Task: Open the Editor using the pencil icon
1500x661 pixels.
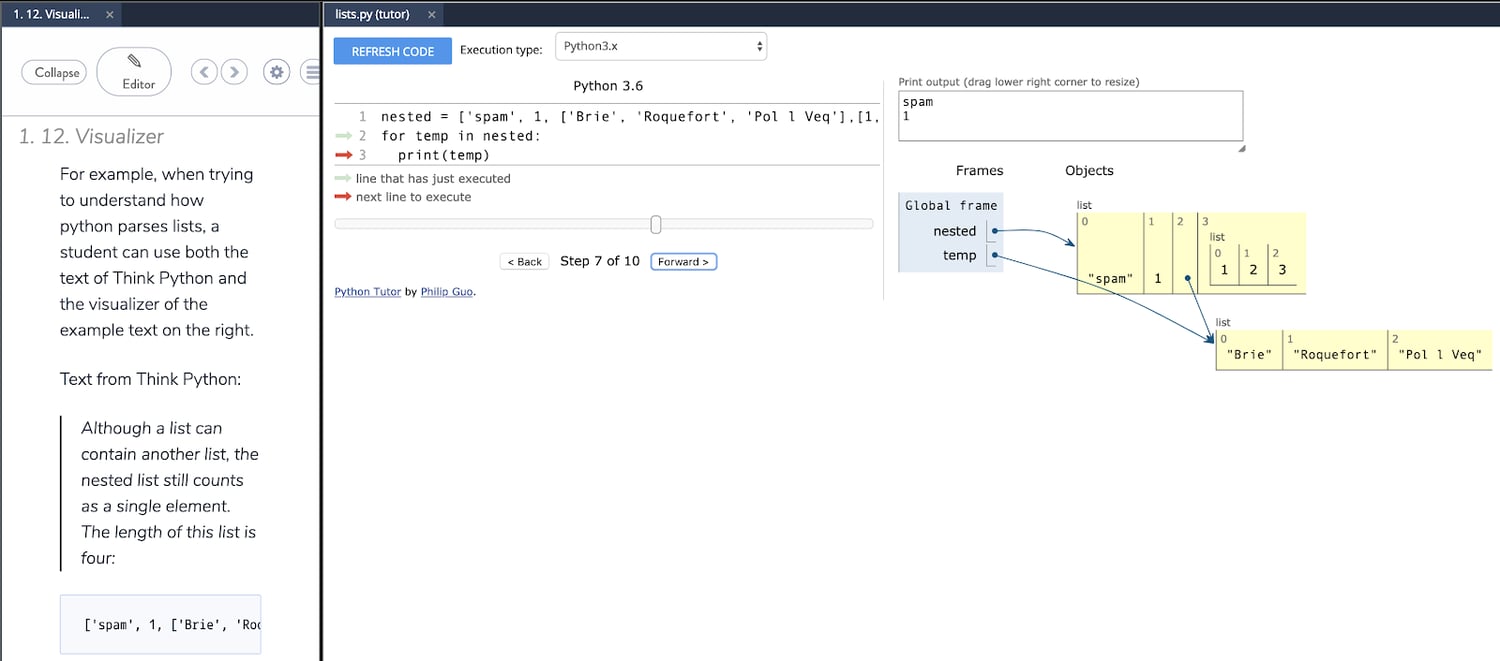Action: [x=134, y=71]
